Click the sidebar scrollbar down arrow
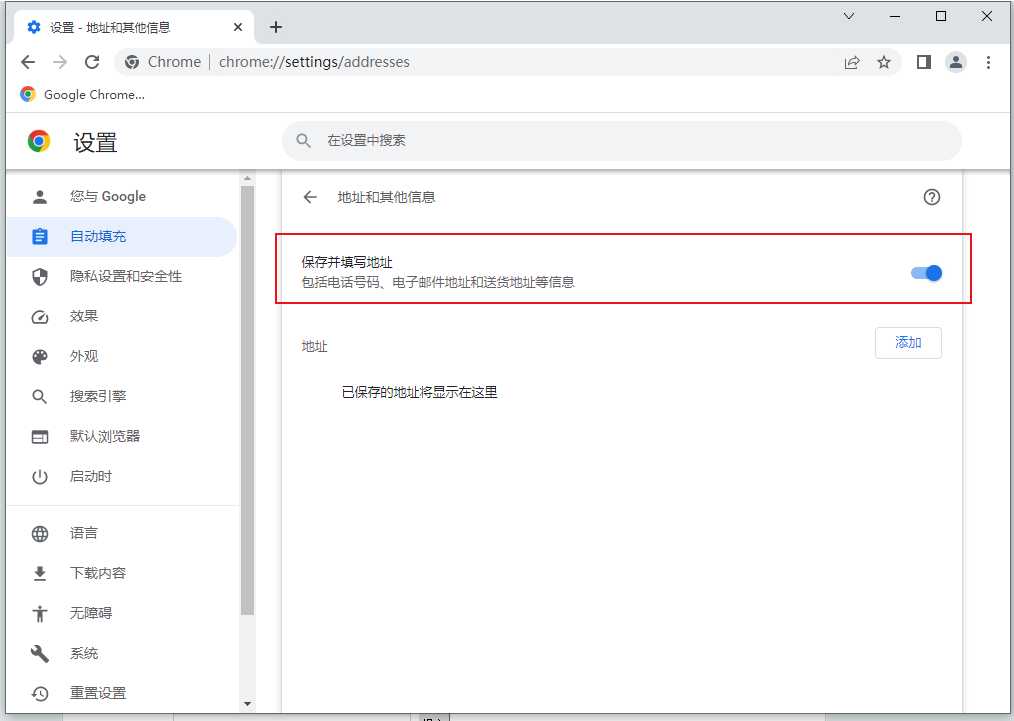The image size is (1014, 721). point(247,704)
